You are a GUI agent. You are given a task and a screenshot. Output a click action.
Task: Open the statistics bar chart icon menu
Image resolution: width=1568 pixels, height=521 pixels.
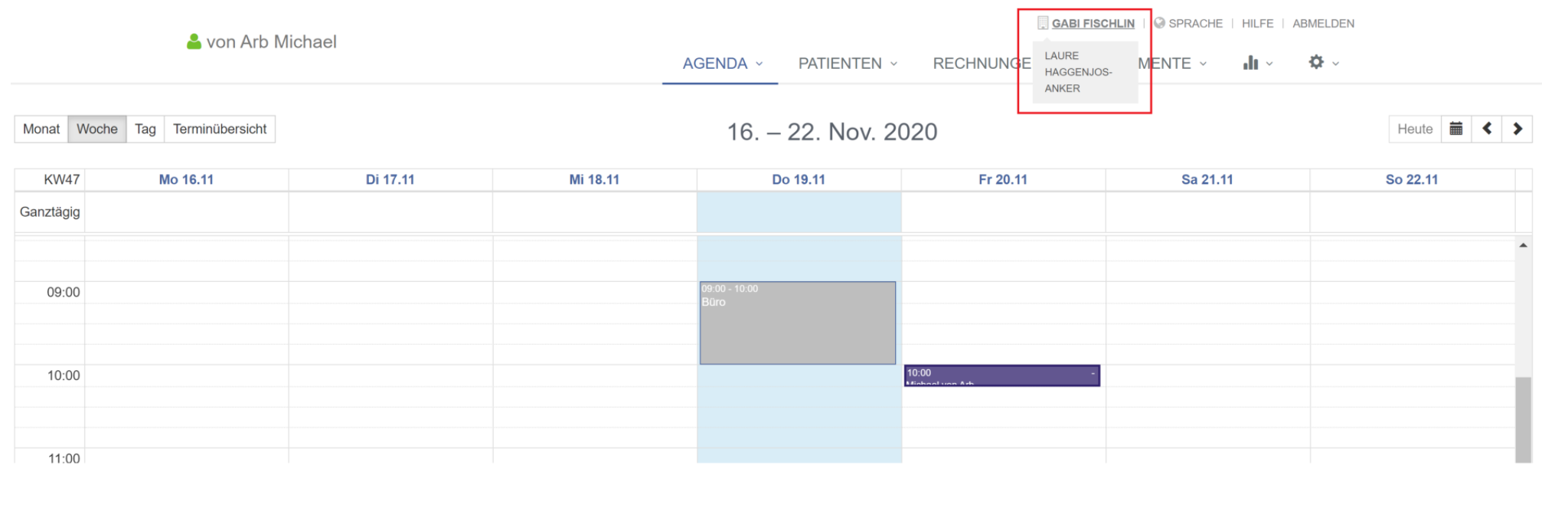point(1258,63)
